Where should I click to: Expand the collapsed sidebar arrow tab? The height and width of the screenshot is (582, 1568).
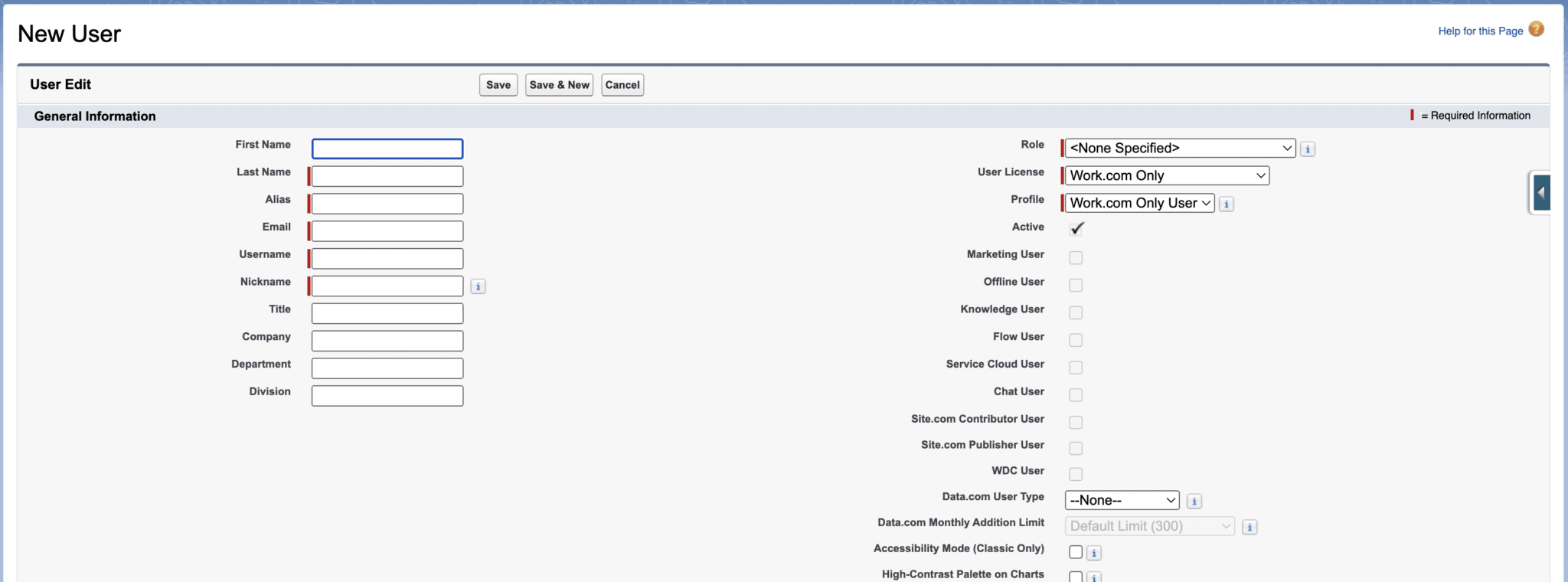(1540, 192)
